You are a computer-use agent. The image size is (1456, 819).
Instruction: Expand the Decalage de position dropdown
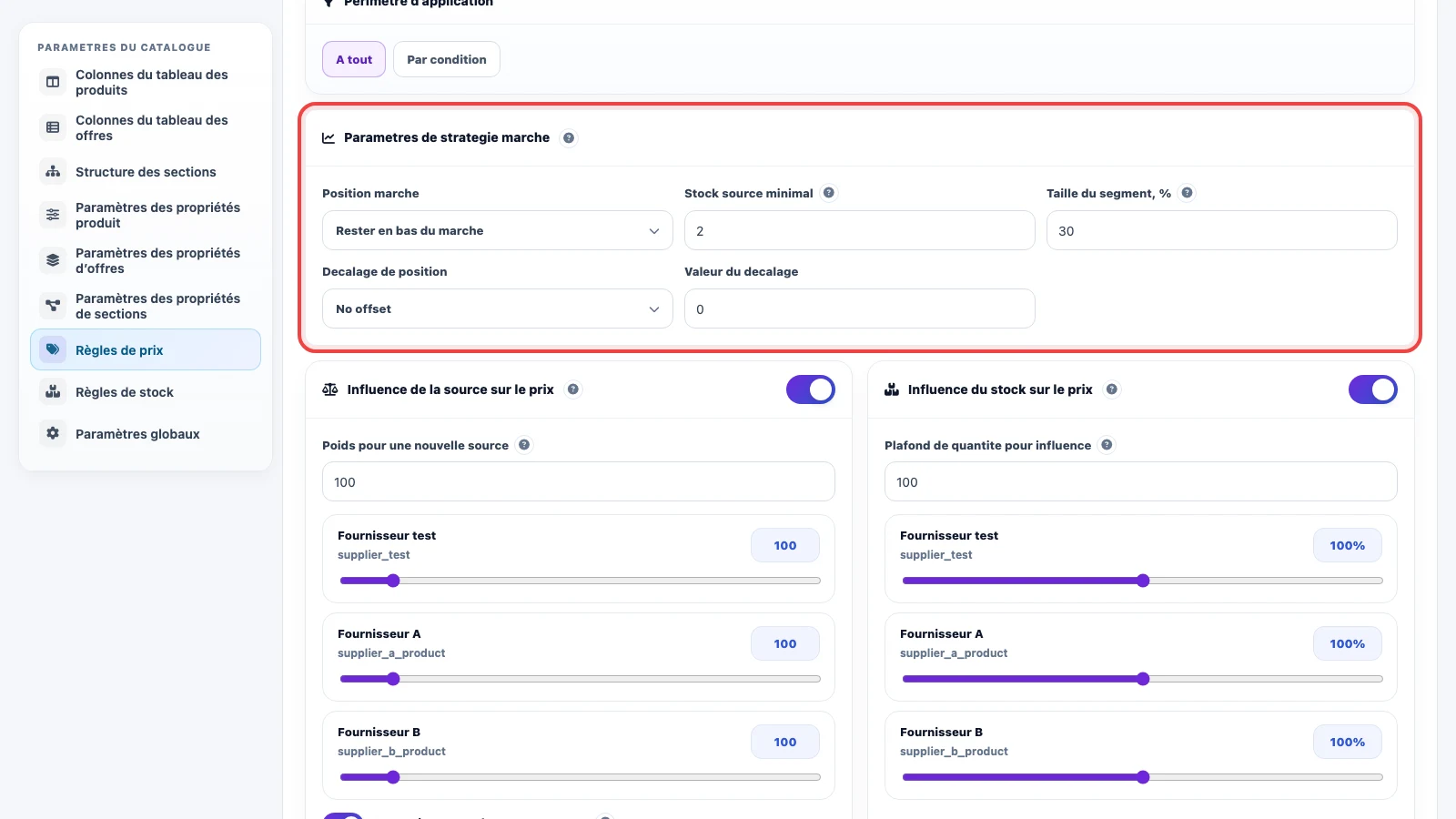(498, 308)
